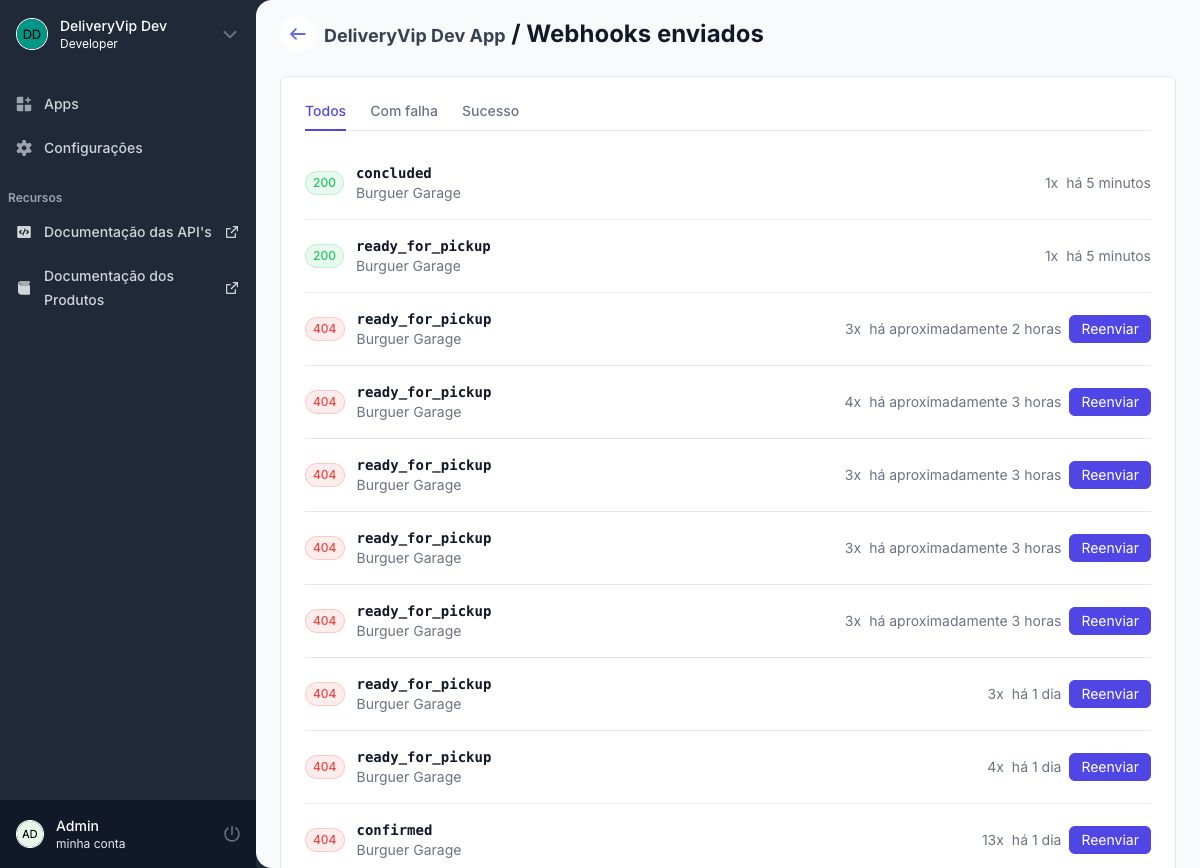The width and height of the screenshot is (1200, 868).
Task: Click the 13x retry count text
Action: tap(992, 840)
